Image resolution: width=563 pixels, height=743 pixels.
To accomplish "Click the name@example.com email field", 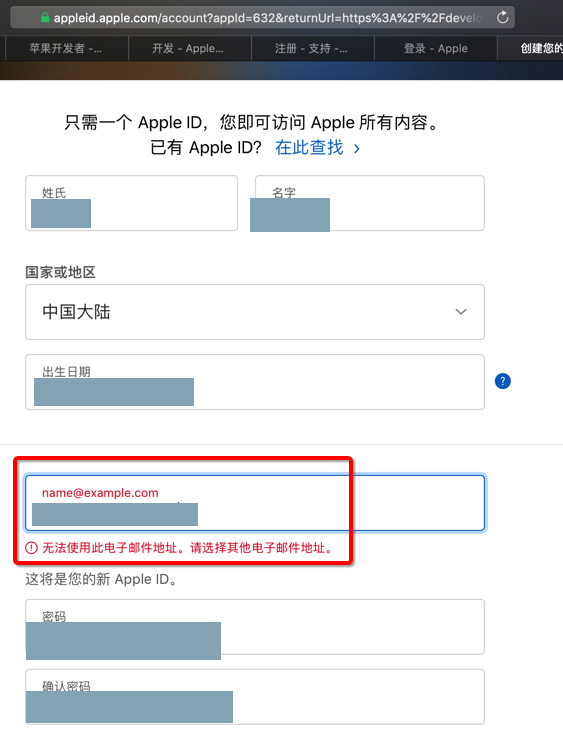I will tap(255, 503).
